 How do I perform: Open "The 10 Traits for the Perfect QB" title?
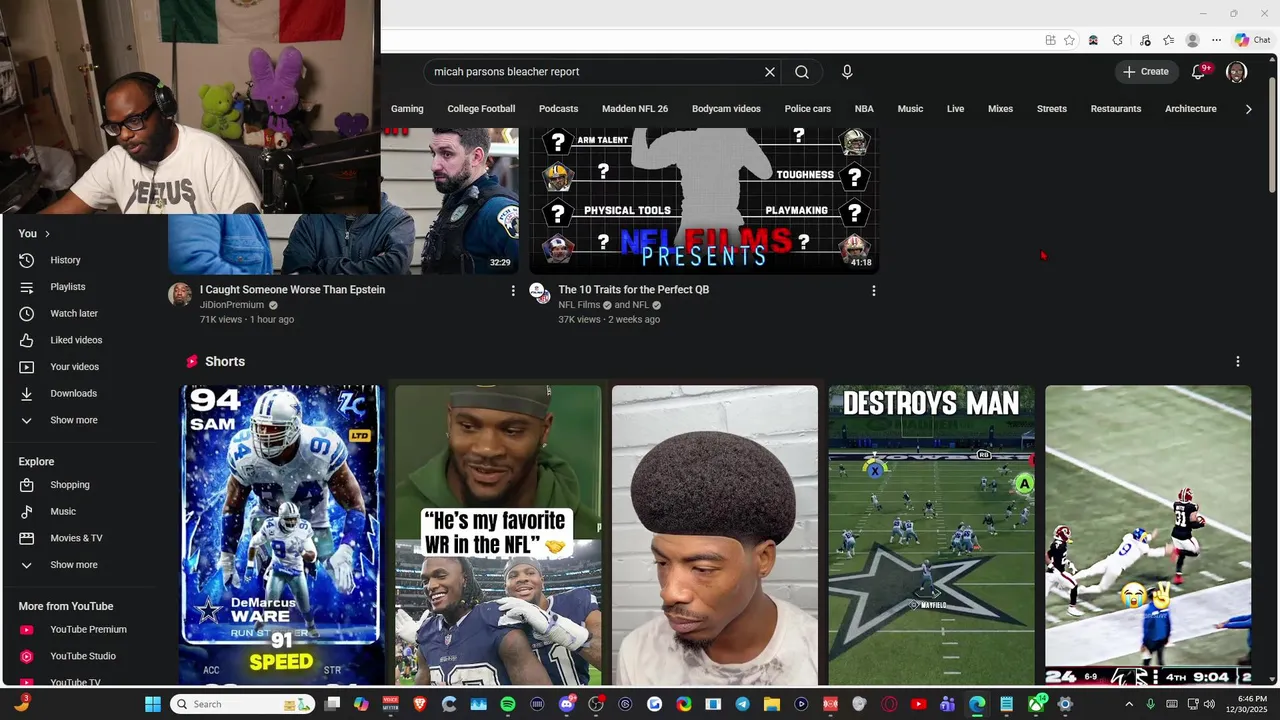[x=634, y=290]
